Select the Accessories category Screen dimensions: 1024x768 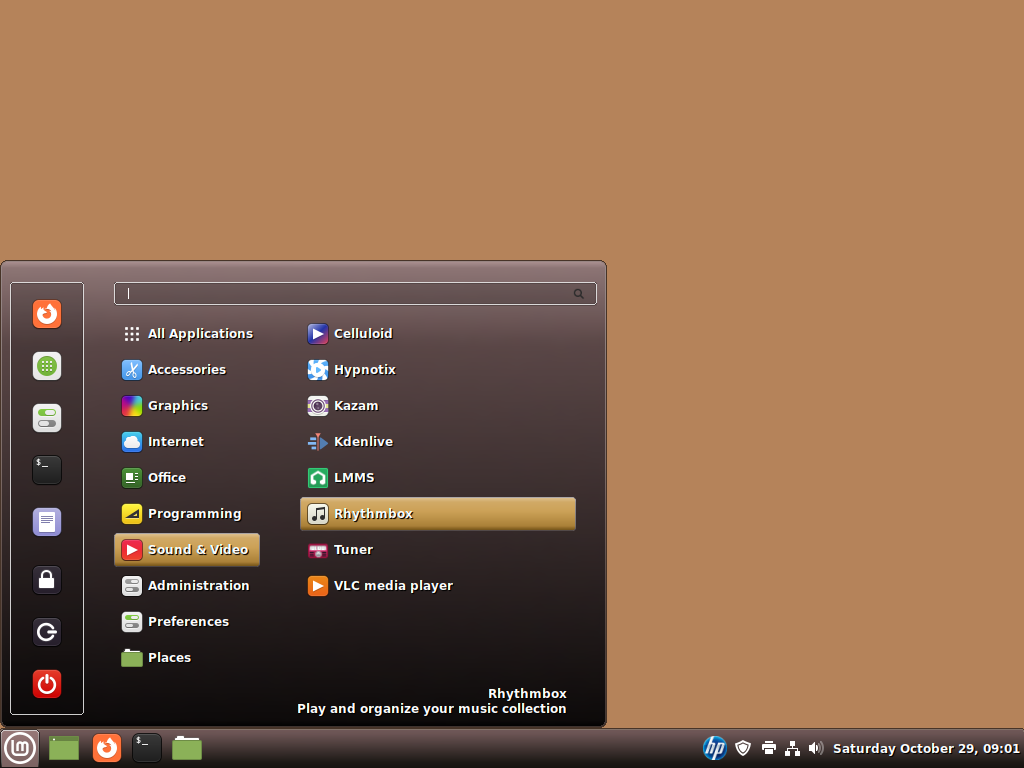click(x=187, y=370)
